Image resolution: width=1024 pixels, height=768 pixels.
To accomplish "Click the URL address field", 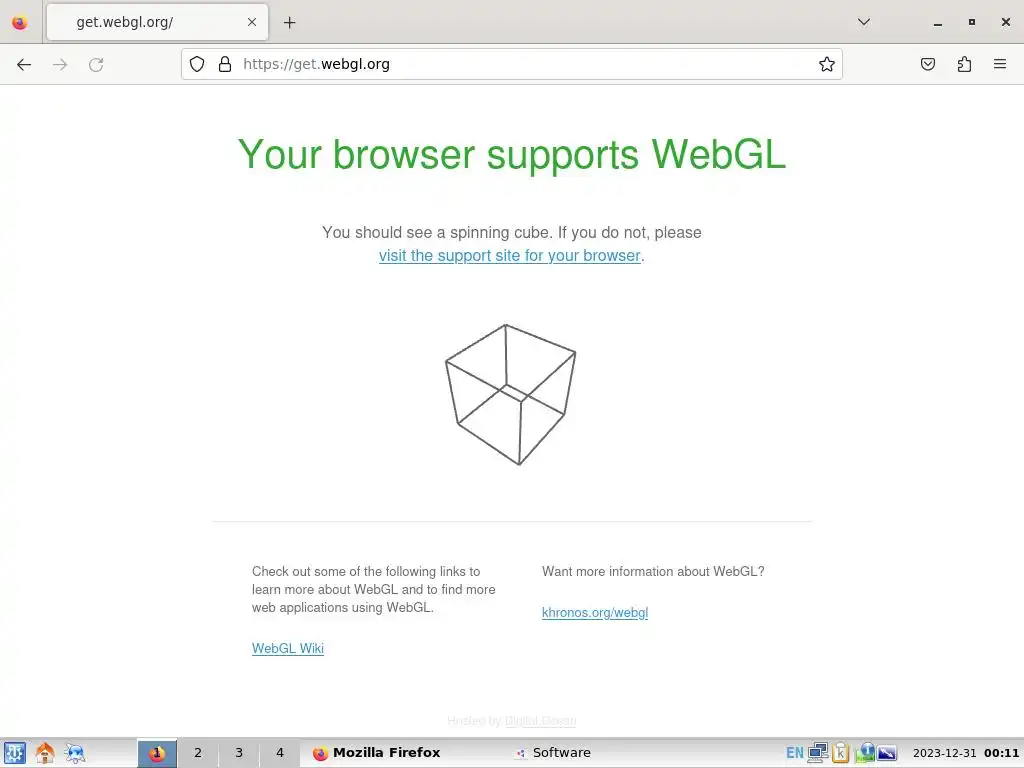I will coord(522,64).
